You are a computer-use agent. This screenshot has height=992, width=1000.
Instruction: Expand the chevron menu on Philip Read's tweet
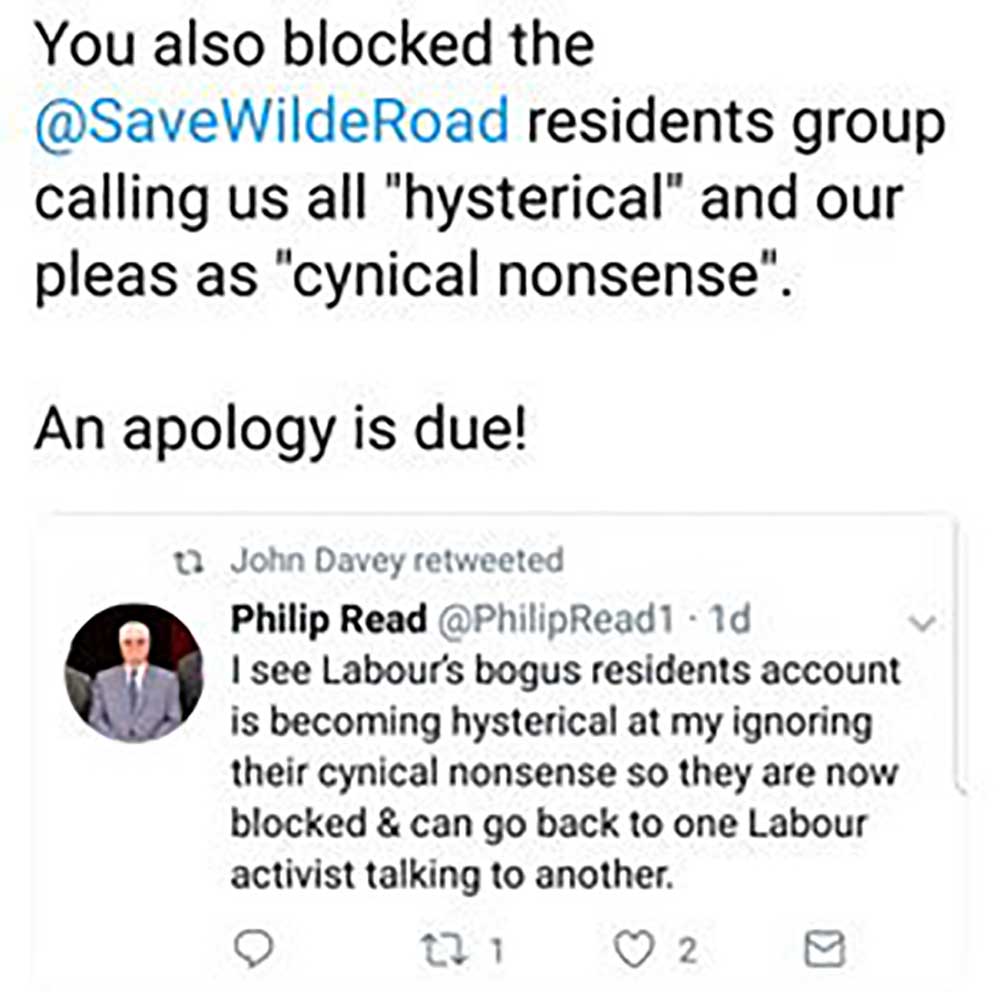[926, 624]
